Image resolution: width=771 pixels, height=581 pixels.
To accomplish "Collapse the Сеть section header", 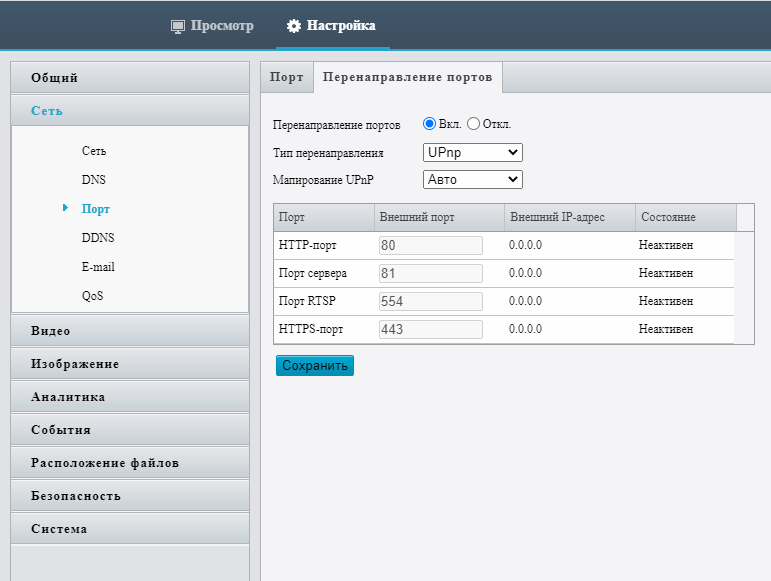I will [x=130, y=111].
